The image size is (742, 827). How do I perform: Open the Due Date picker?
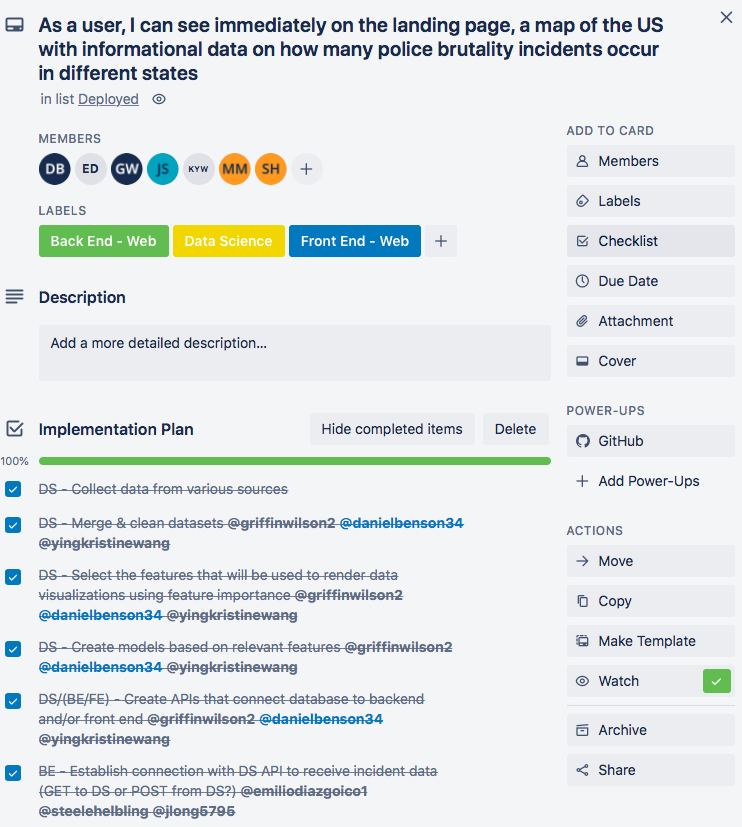[650, 281]
